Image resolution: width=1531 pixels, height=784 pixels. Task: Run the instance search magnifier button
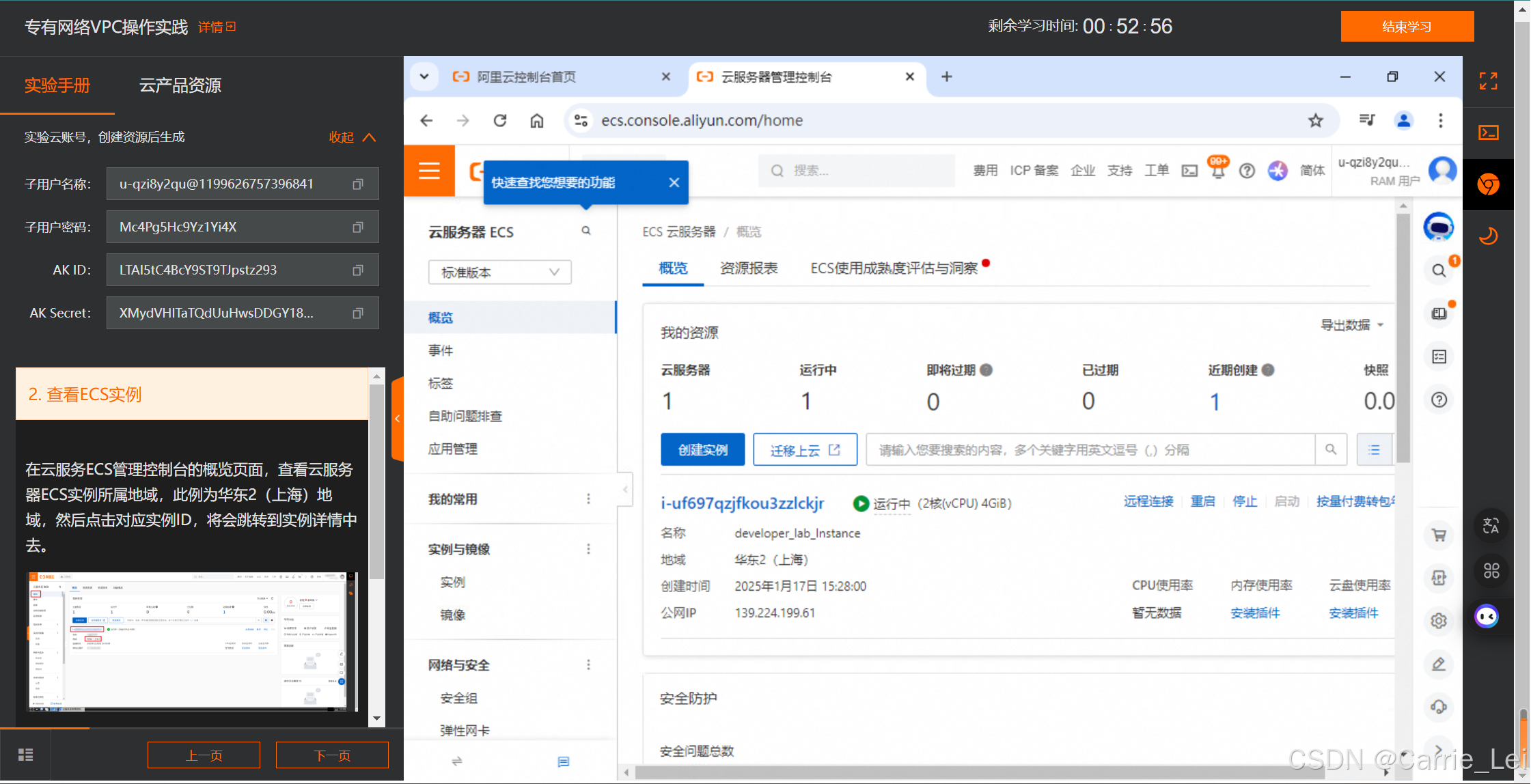pos(1330,449)
